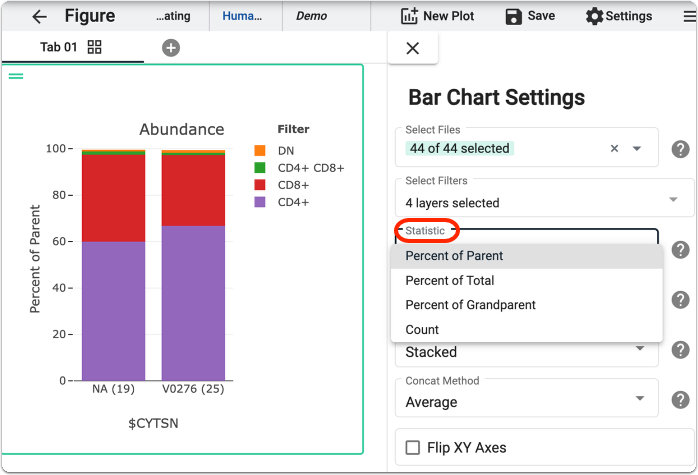Open the tab grid layout icon
Viewport: 698px width, 475px height.
coord(94,47)
